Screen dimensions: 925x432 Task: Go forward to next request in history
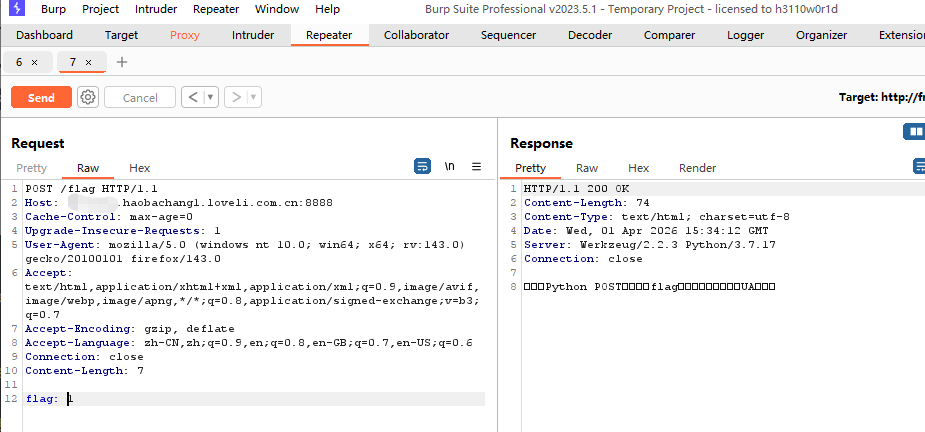tap(236, 97)
